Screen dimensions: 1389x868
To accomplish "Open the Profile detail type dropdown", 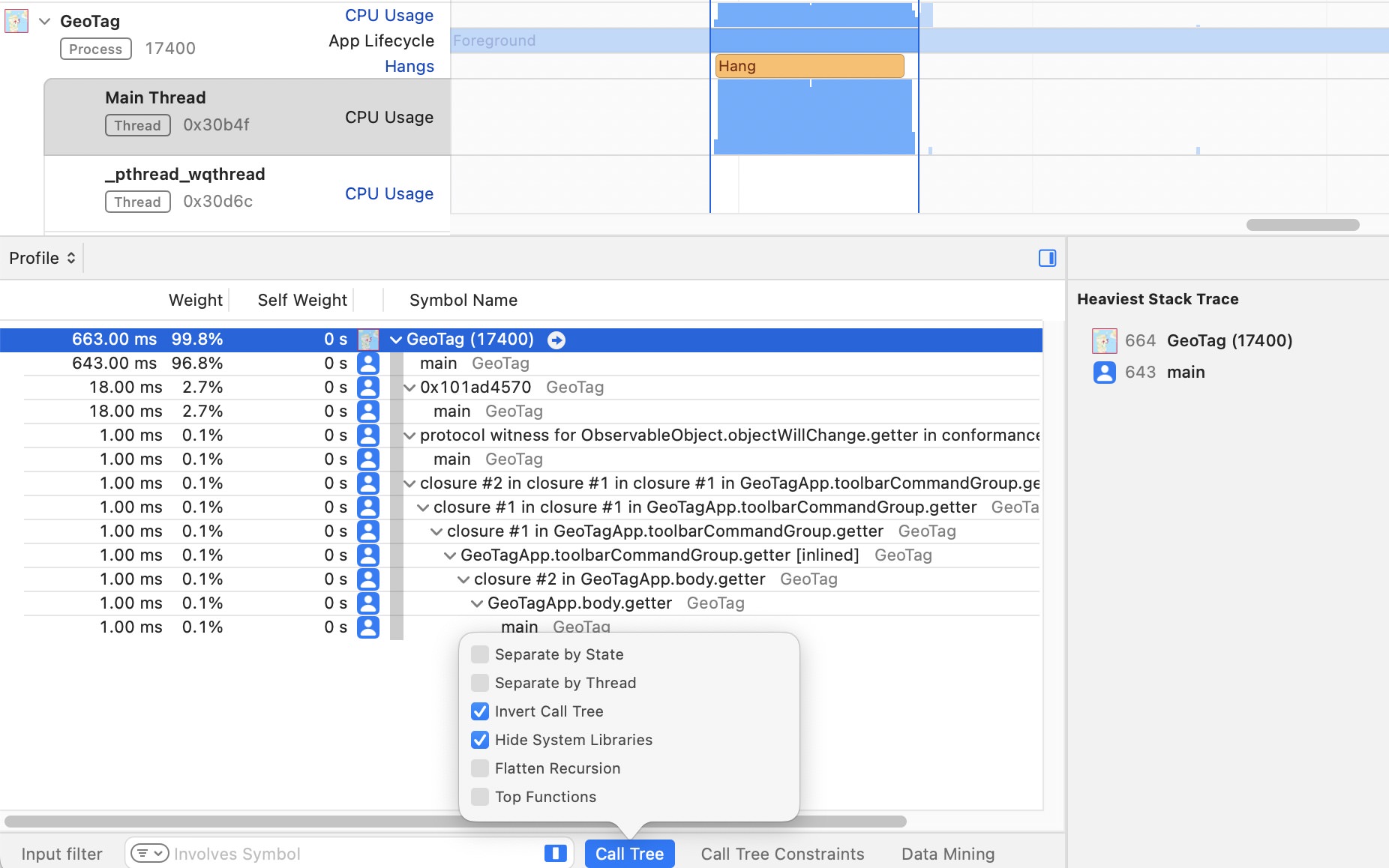I will point(42,258).
